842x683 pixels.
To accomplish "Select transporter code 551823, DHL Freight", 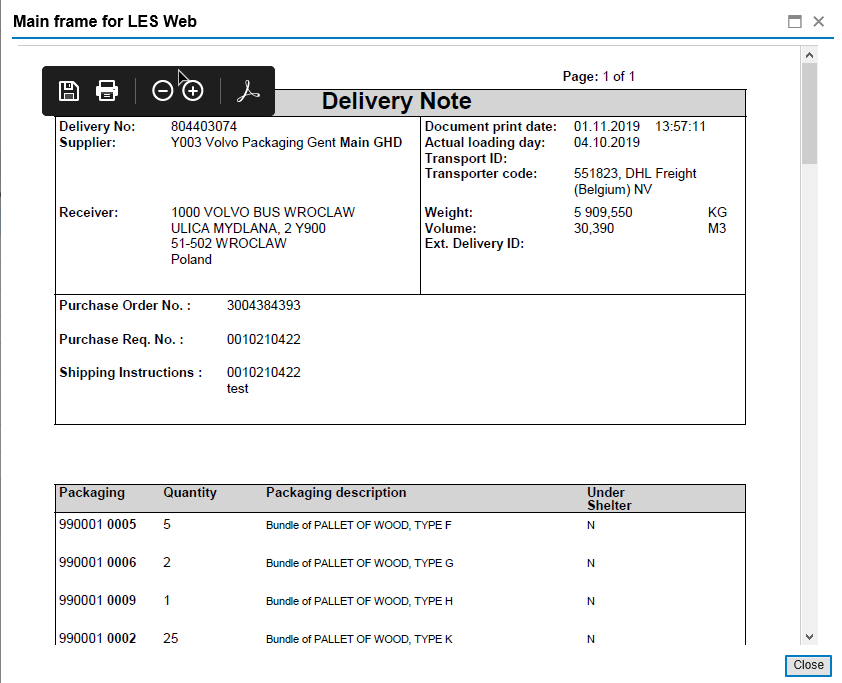I will pos(635,173).
